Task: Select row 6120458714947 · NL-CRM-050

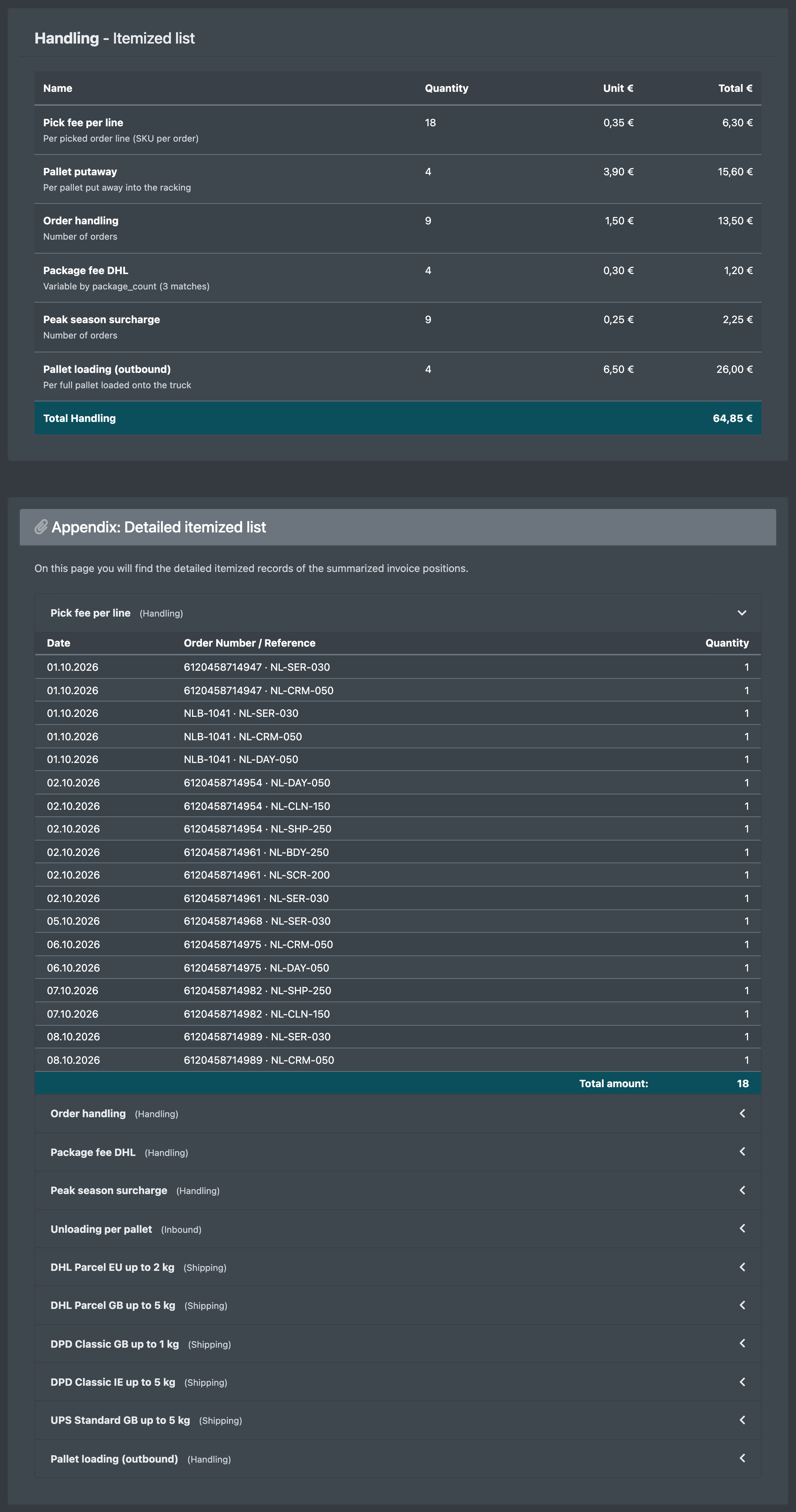Action: 398,690
